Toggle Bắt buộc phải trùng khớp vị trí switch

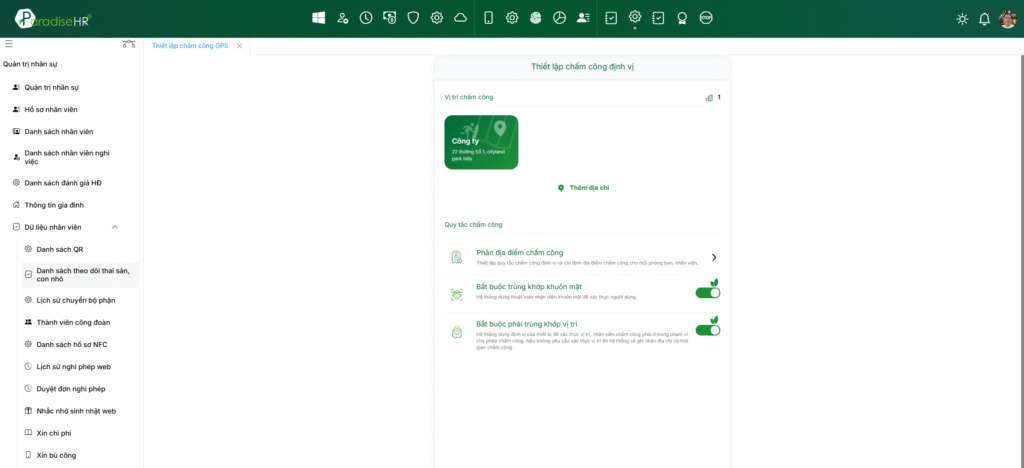708,330
